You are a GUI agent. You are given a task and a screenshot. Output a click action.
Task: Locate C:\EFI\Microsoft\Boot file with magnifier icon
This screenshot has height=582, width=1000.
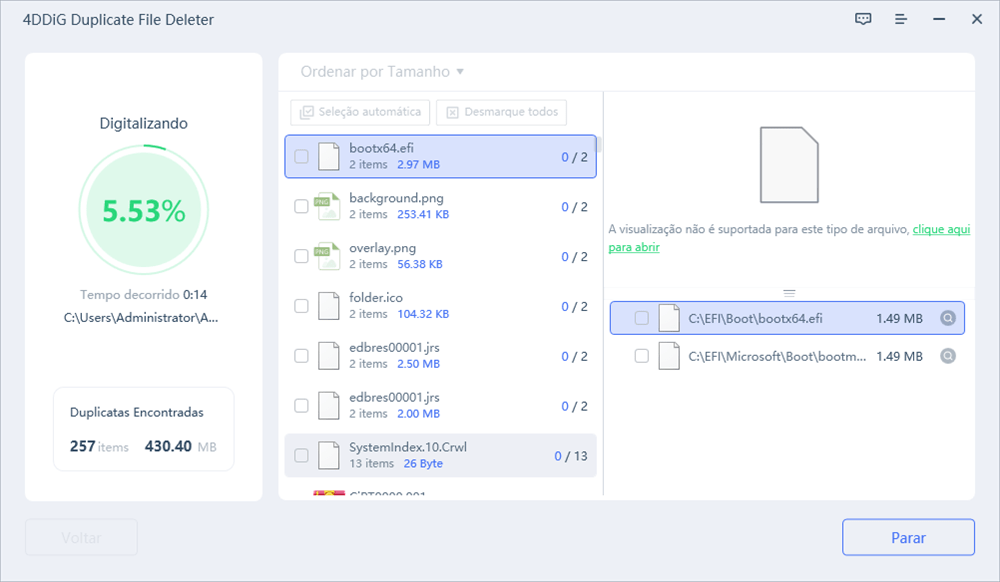(948, 356)
